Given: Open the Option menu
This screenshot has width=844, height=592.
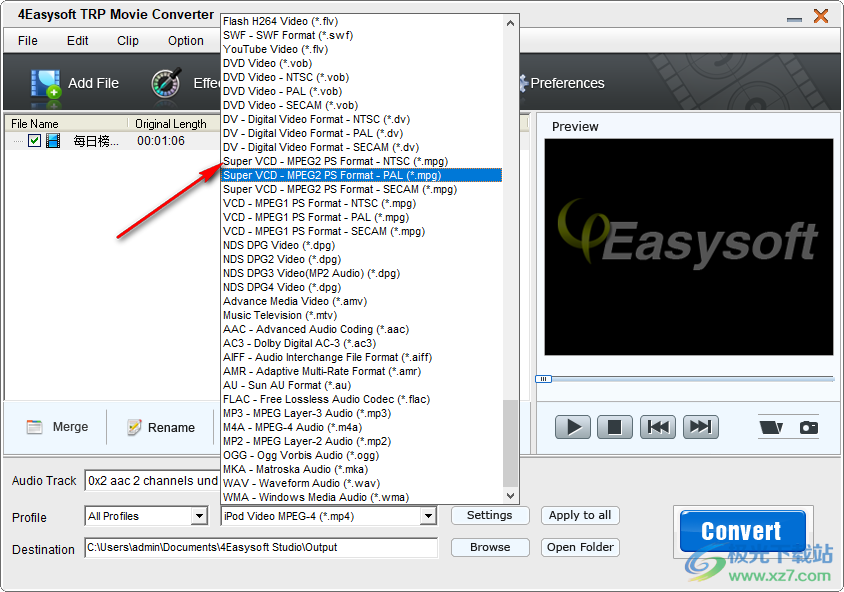Looking at the screenshot, I should [x=186, y=41].
